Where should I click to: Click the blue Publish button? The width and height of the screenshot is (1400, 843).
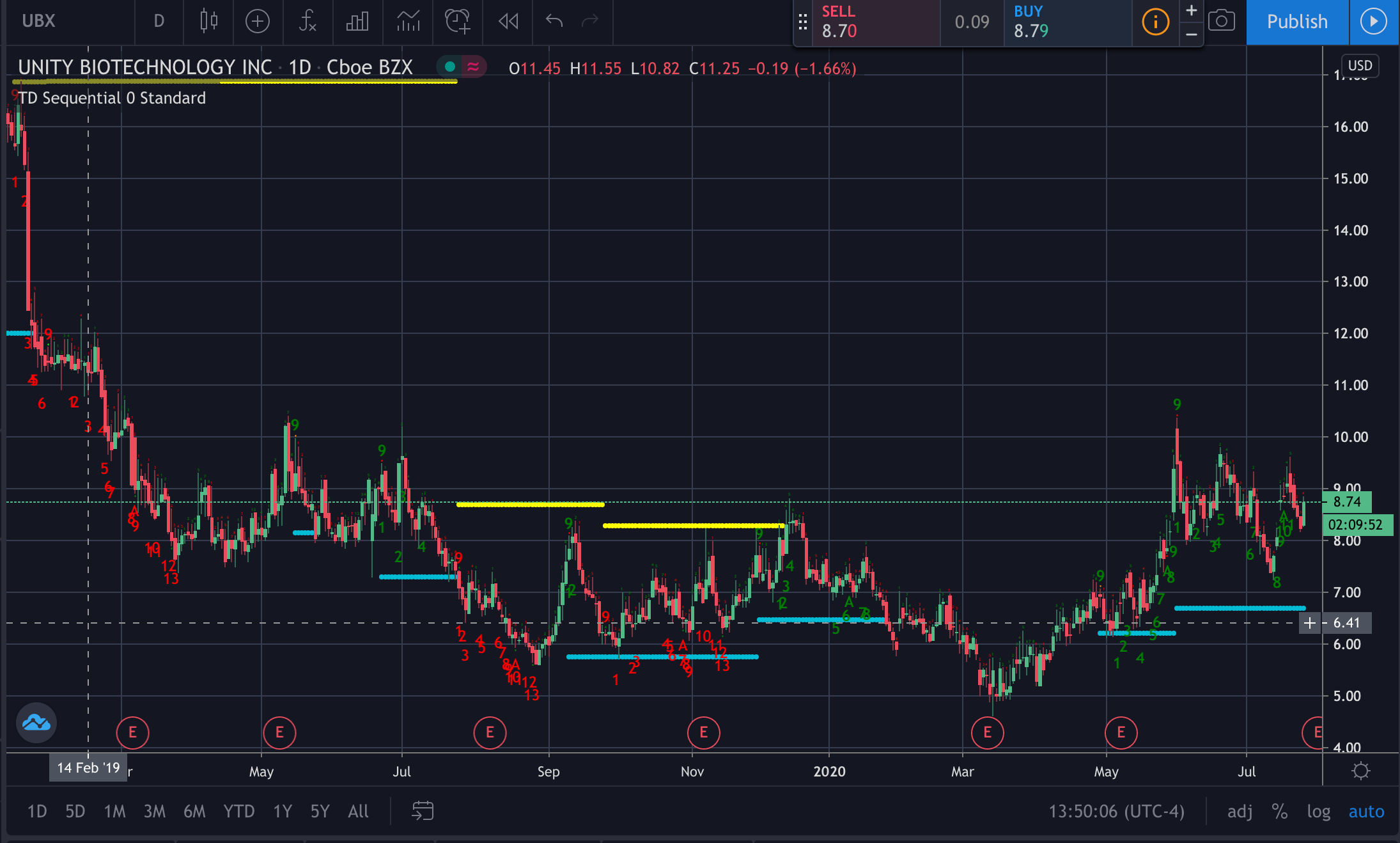1297,21
